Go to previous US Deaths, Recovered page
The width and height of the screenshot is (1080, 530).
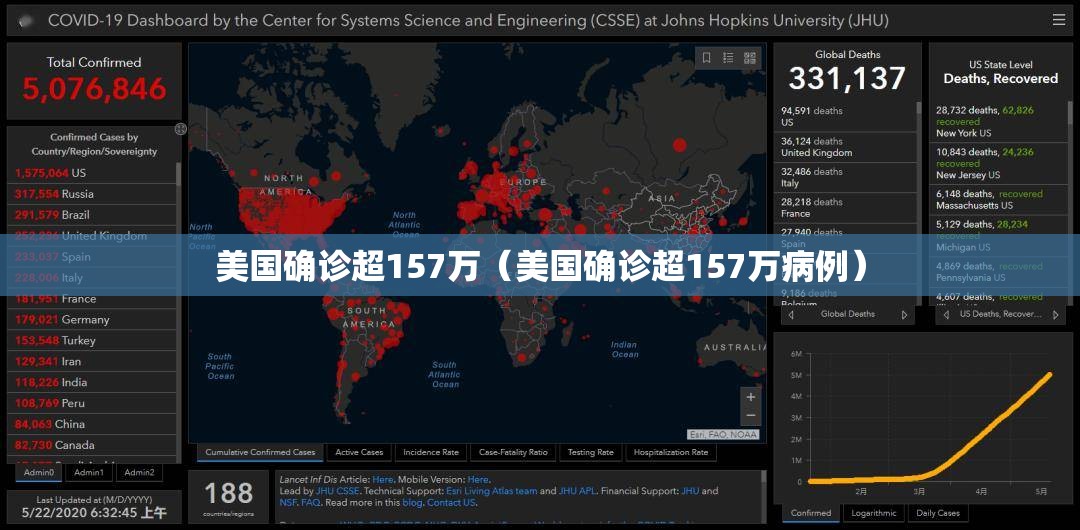946,314
